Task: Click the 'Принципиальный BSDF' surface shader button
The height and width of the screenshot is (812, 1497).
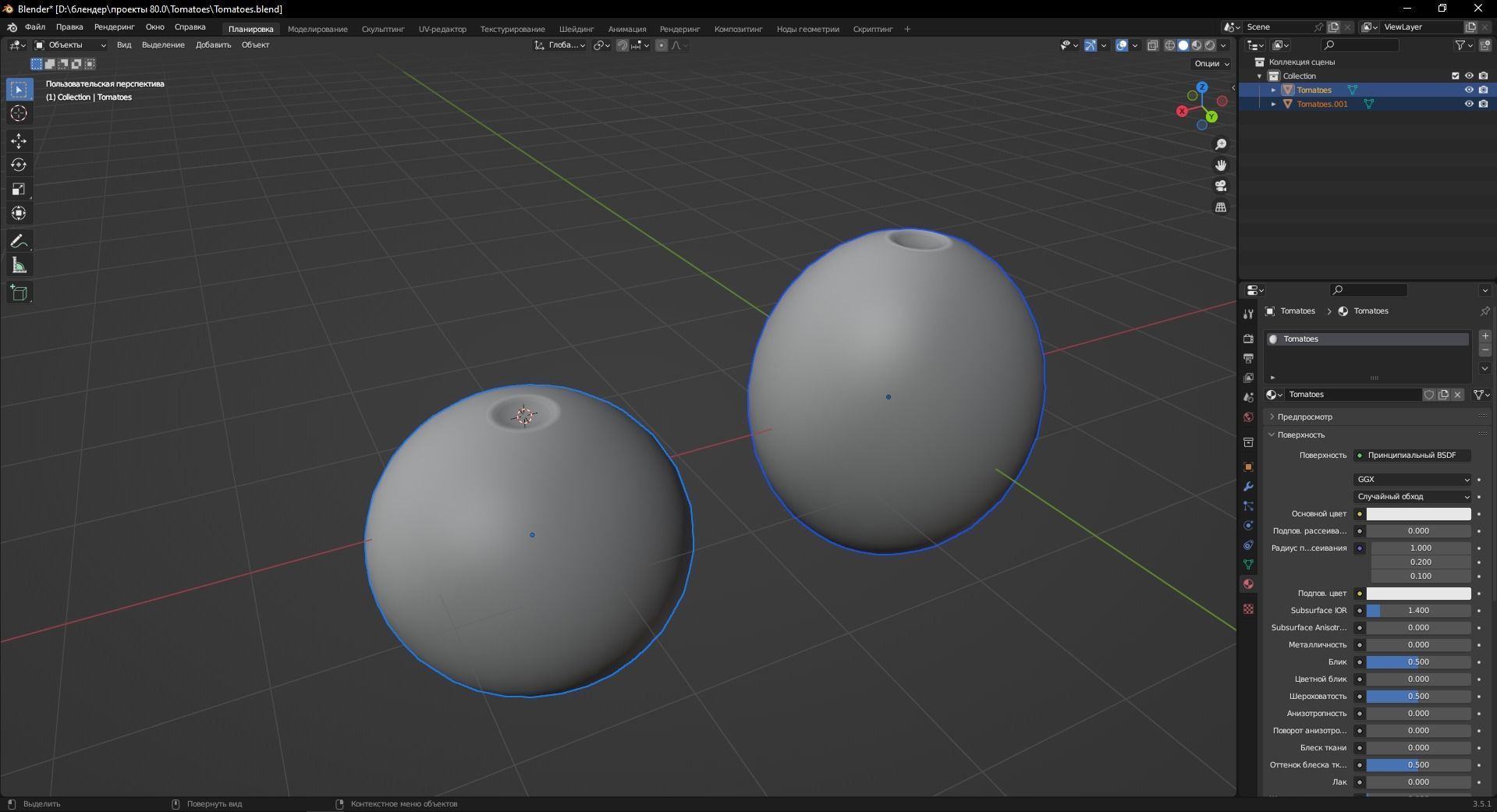Action: pyautogui.click(x=1413, y=456)
